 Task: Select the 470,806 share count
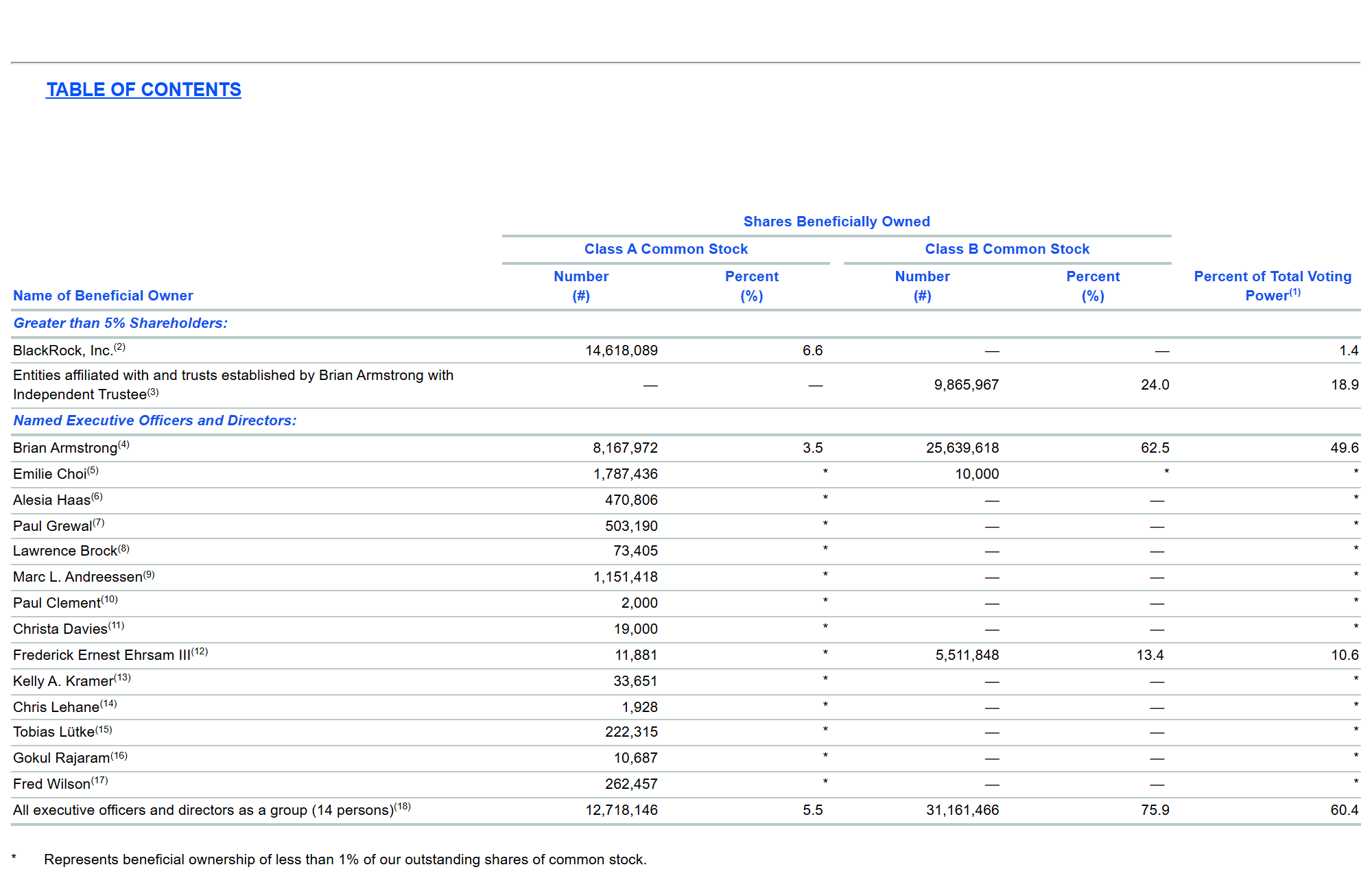631,500
